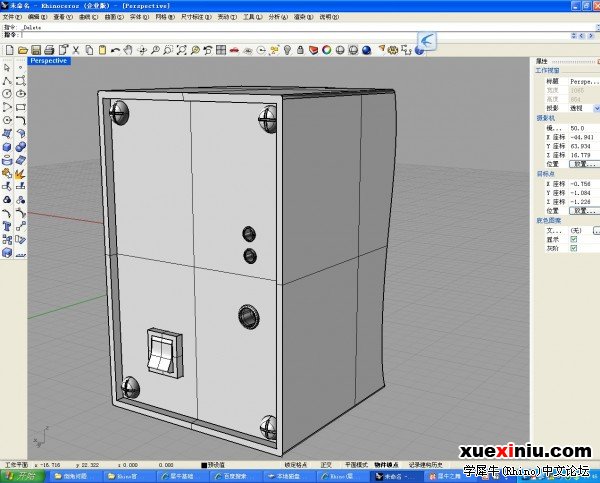Toggle 物件锁点 object snap in status bar
Viewport: 600px width, 483px height.
pos(386,465)
